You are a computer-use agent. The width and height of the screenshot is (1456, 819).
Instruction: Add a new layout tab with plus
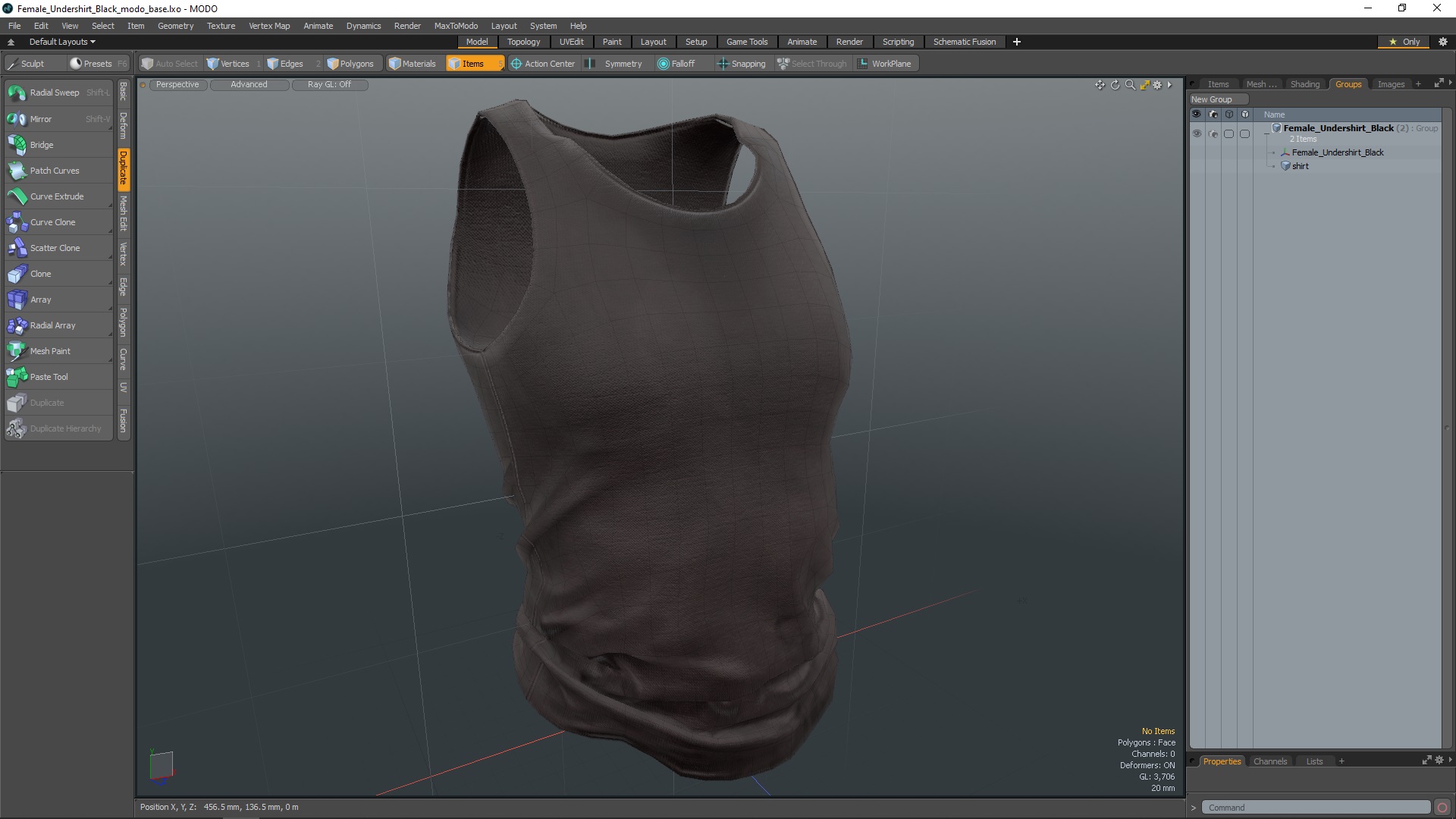pos(1017,42)
